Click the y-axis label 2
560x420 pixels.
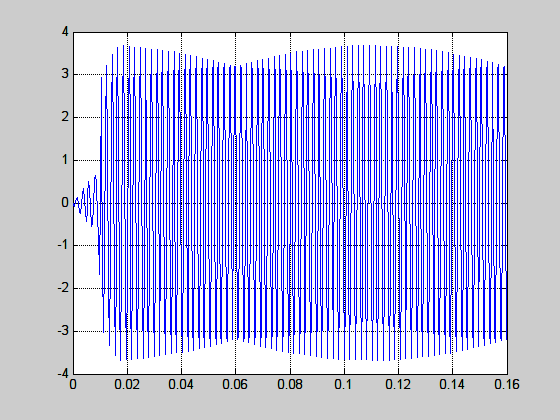pos(65,117)
